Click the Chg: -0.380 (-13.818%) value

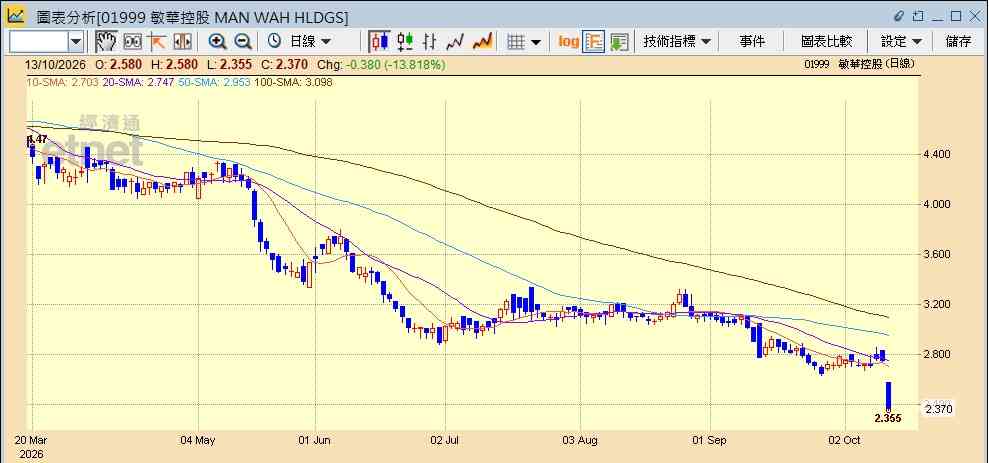click(381, 65)
